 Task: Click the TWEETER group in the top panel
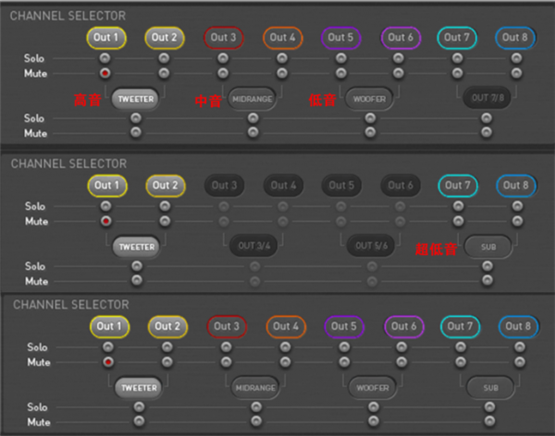click(x=136, y=99)
